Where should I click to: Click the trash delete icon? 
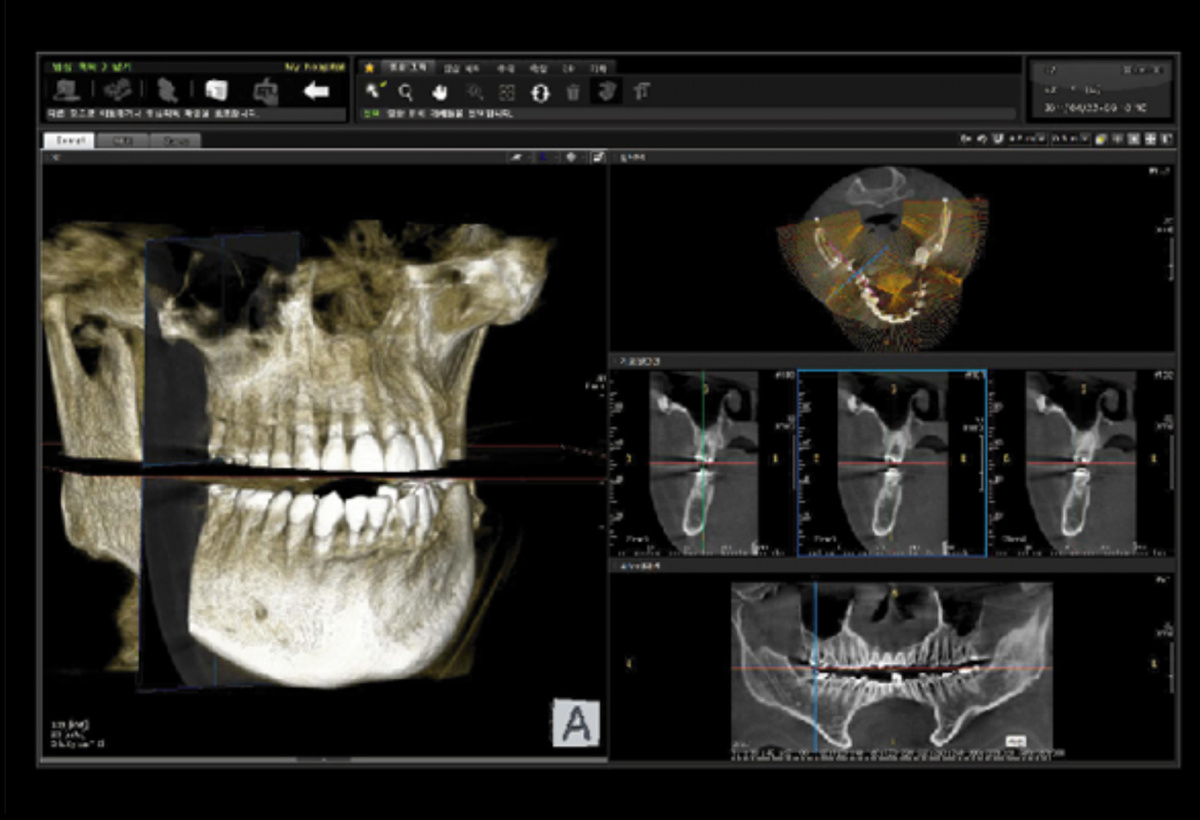[573, 92]
